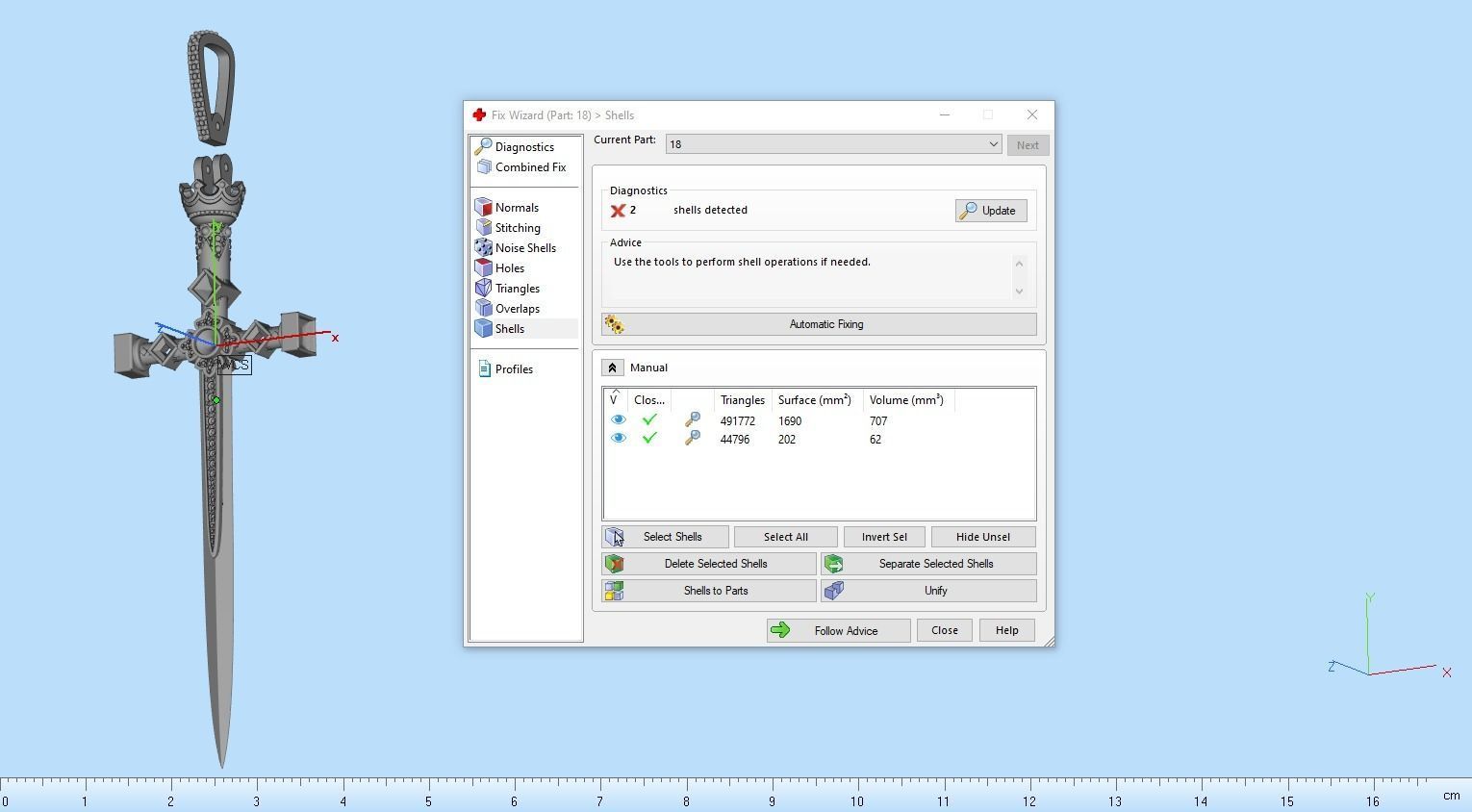Image resolution: width=1472 pixels, height=812 pixels.
Task: Delete Selected Shells
Action: point(709,564)
